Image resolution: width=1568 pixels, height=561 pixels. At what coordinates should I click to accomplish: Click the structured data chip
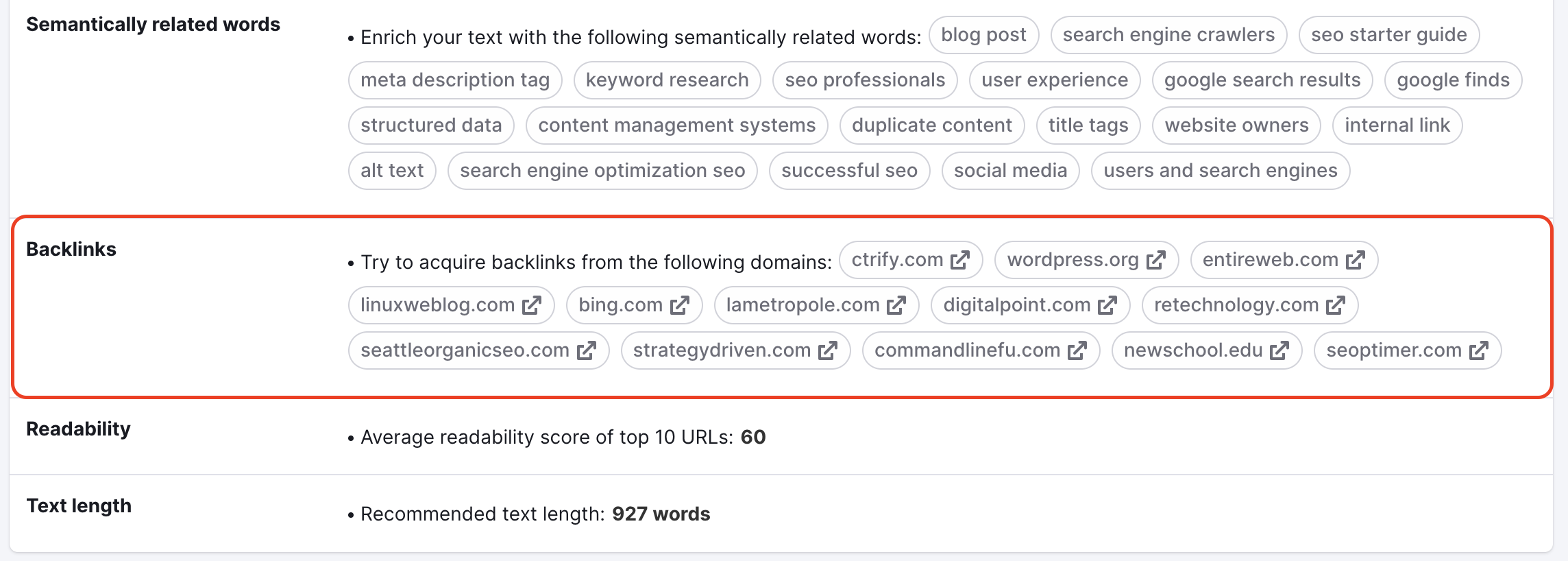(x=431, y=125)
